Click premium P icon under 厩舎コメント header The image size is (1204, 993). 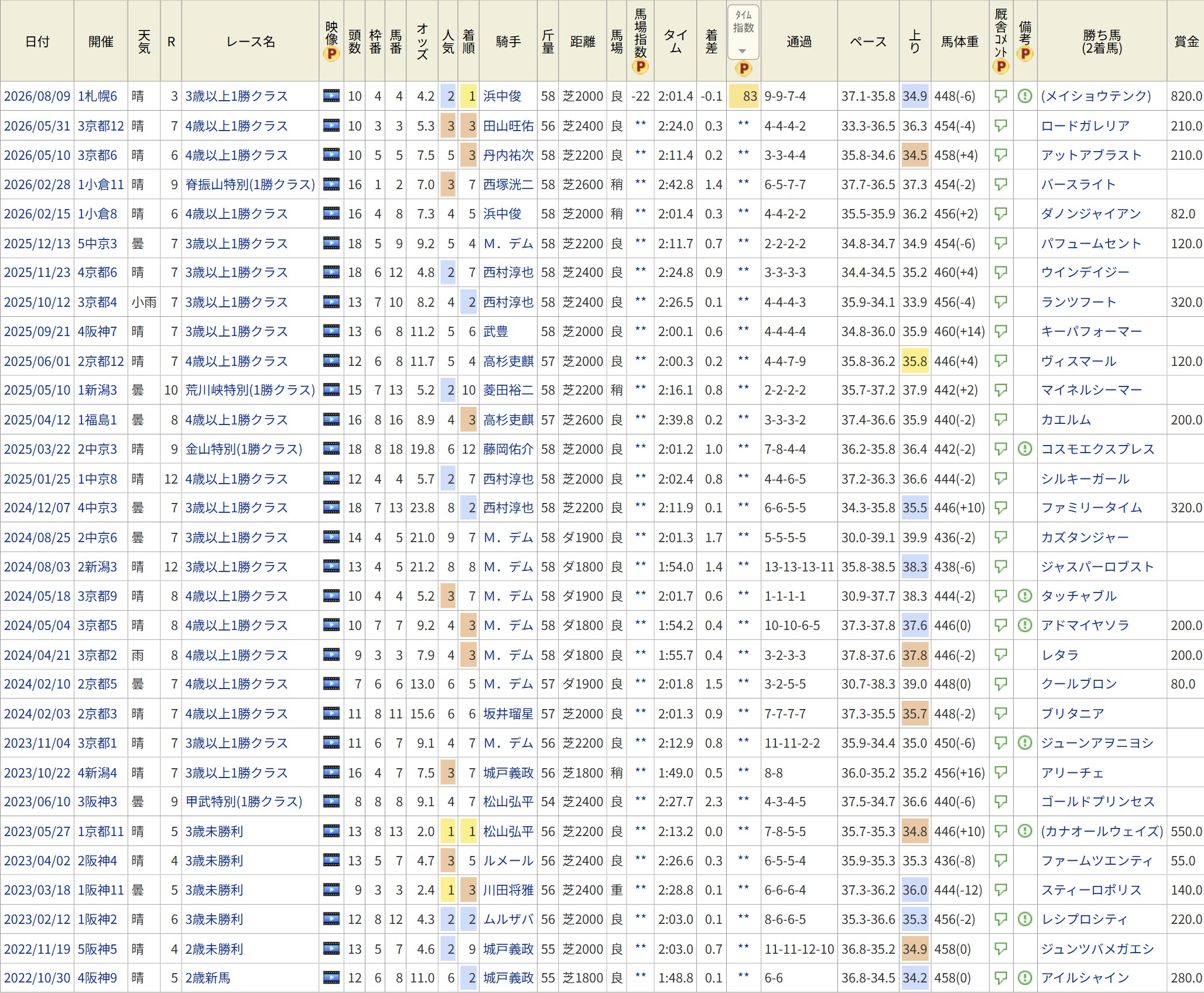coord(1001,66)
